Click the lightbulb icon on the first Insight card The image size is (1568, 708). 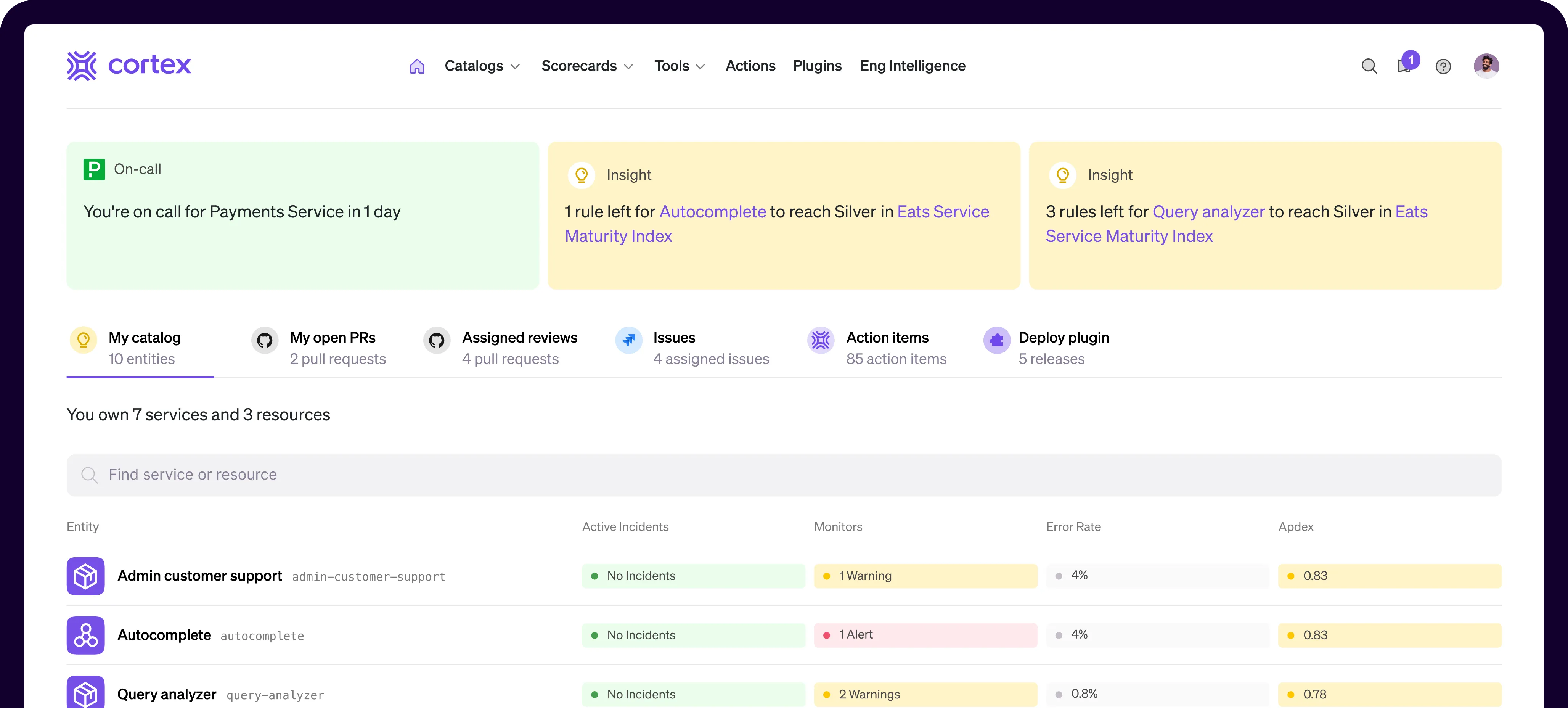point(581,175)
